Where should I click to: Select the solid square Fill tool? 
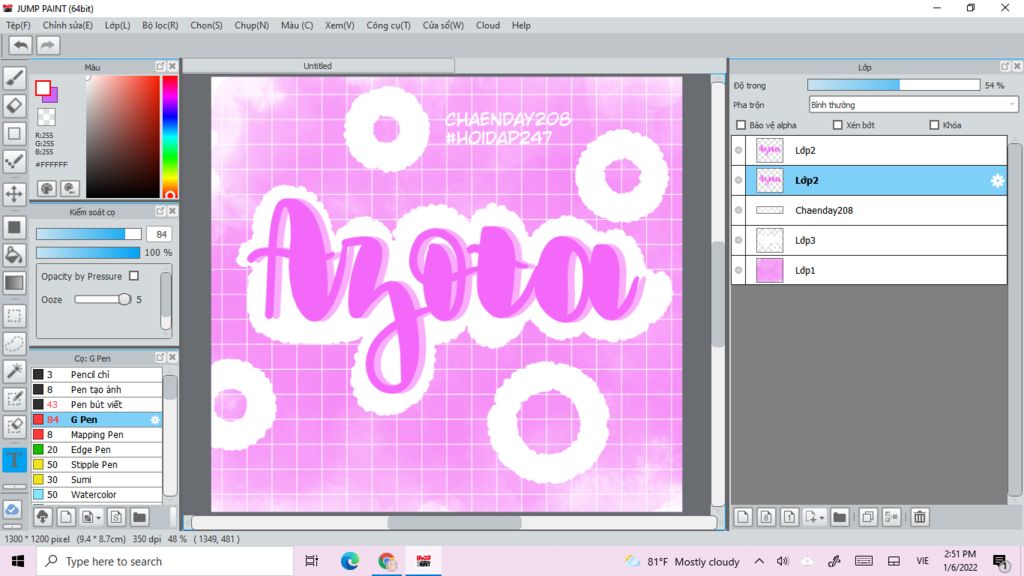[14, 227]
